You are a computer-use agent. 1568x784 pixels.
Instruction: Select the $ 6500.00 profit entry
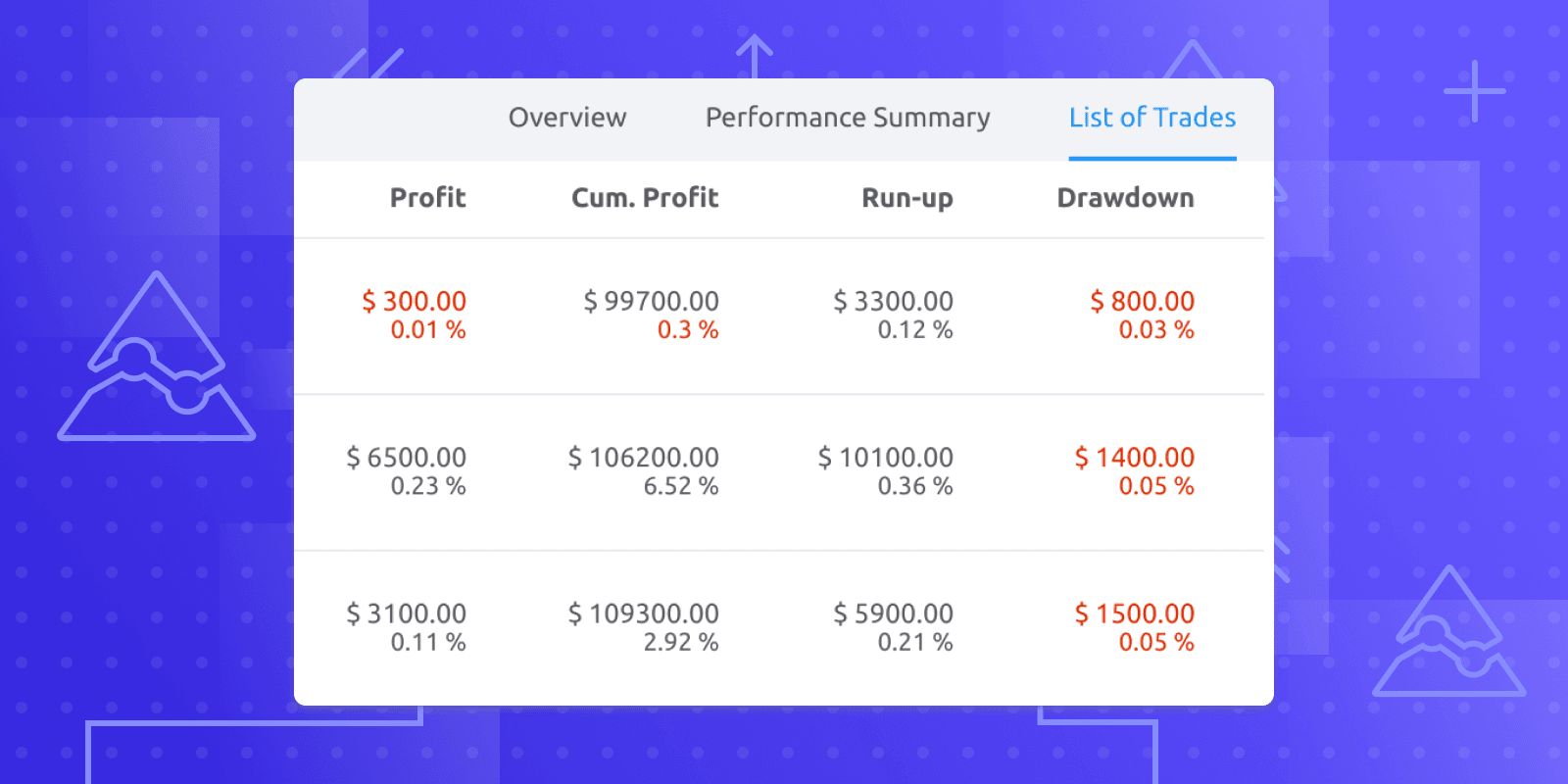click(x=407, y=457)
